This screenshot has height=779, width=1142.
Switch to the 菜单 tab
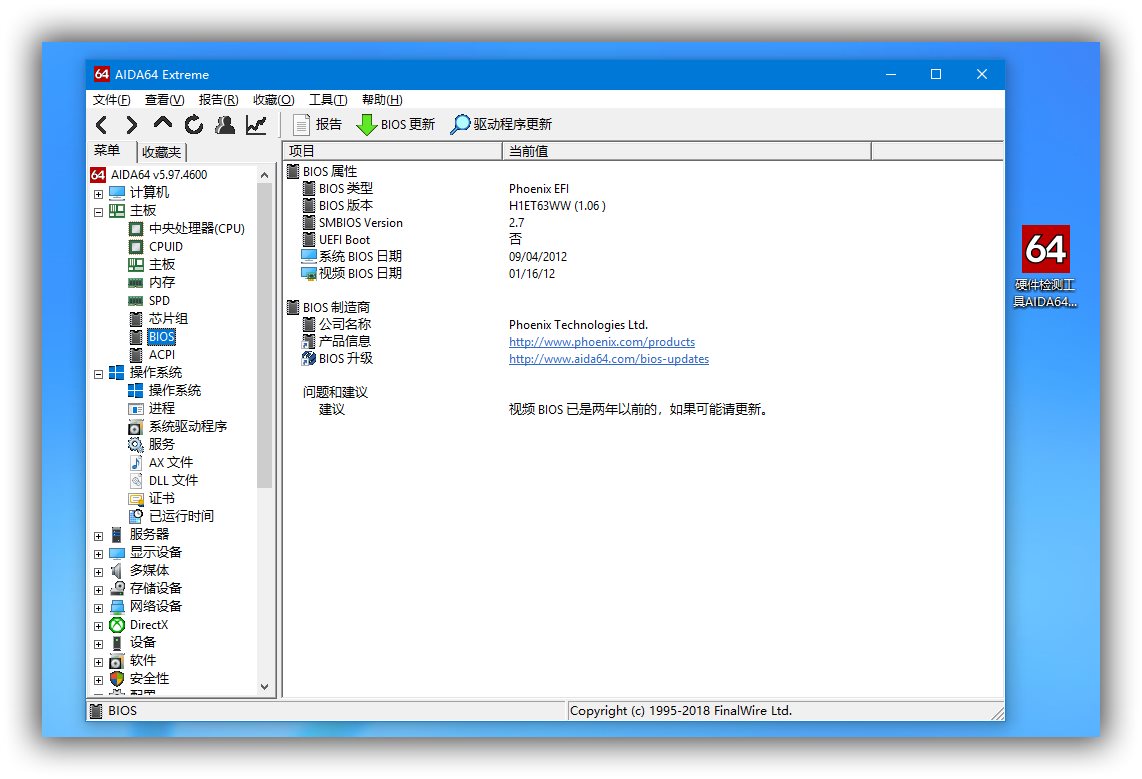107,151
